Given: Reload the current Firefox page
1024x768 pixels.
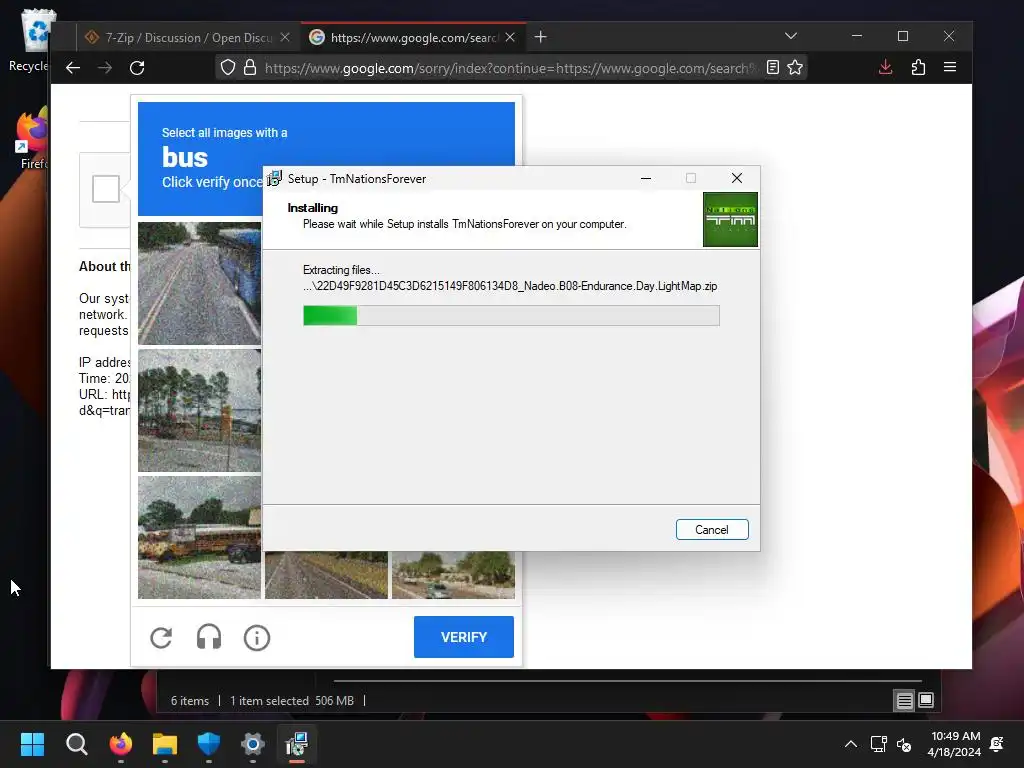Looking at the screenshot, I should click(x=136, y=67).
